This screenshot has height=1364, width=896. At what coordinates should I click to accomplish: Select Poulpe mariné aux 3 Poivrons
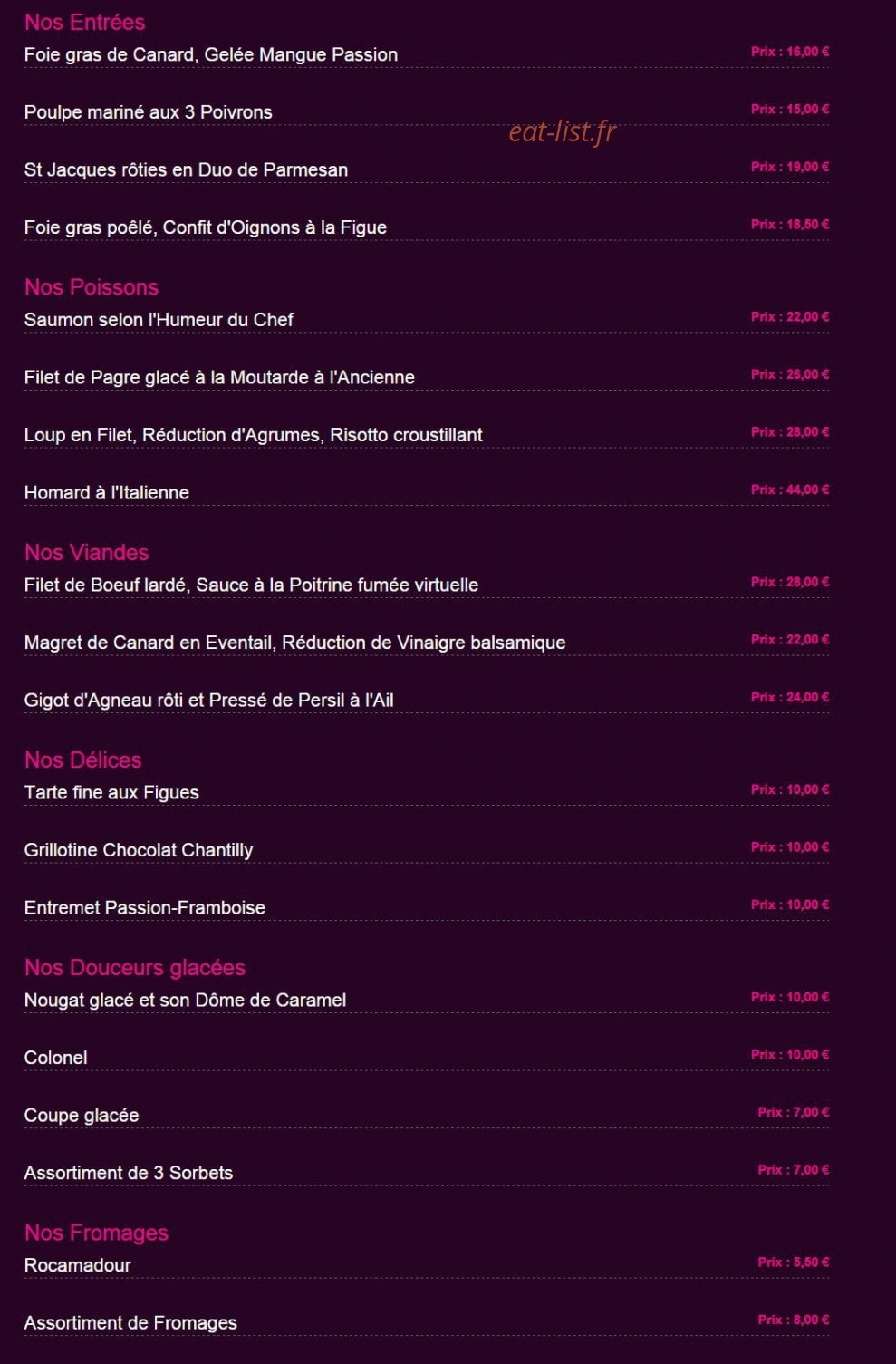point(148,112)
